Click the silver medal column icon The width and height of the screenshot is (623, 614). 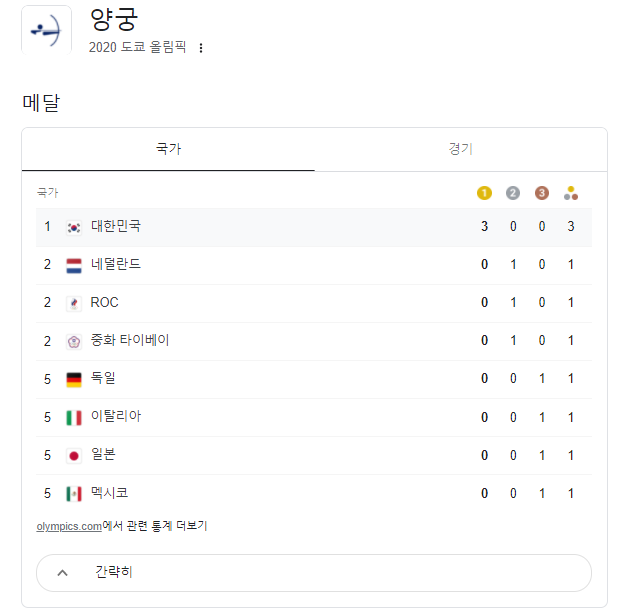[x=513, y=193]
